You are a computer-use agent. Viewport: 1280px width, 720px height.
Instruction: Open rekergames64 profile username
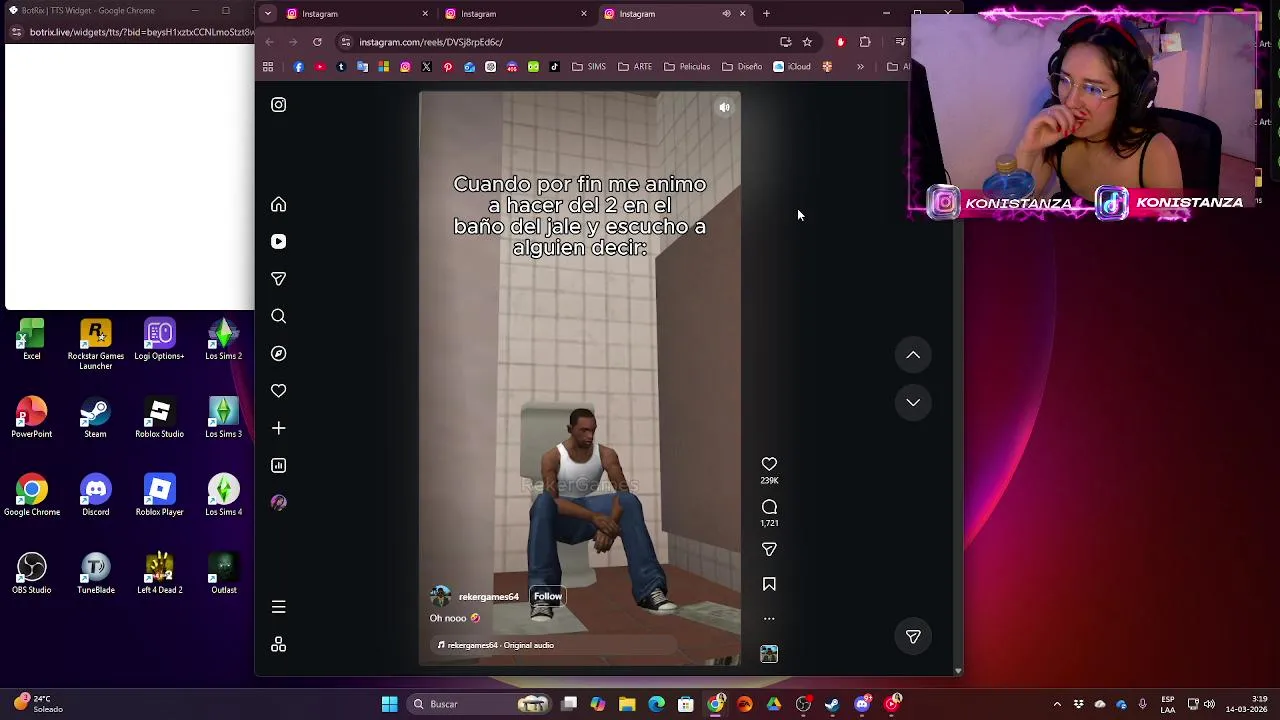point(488,597)
